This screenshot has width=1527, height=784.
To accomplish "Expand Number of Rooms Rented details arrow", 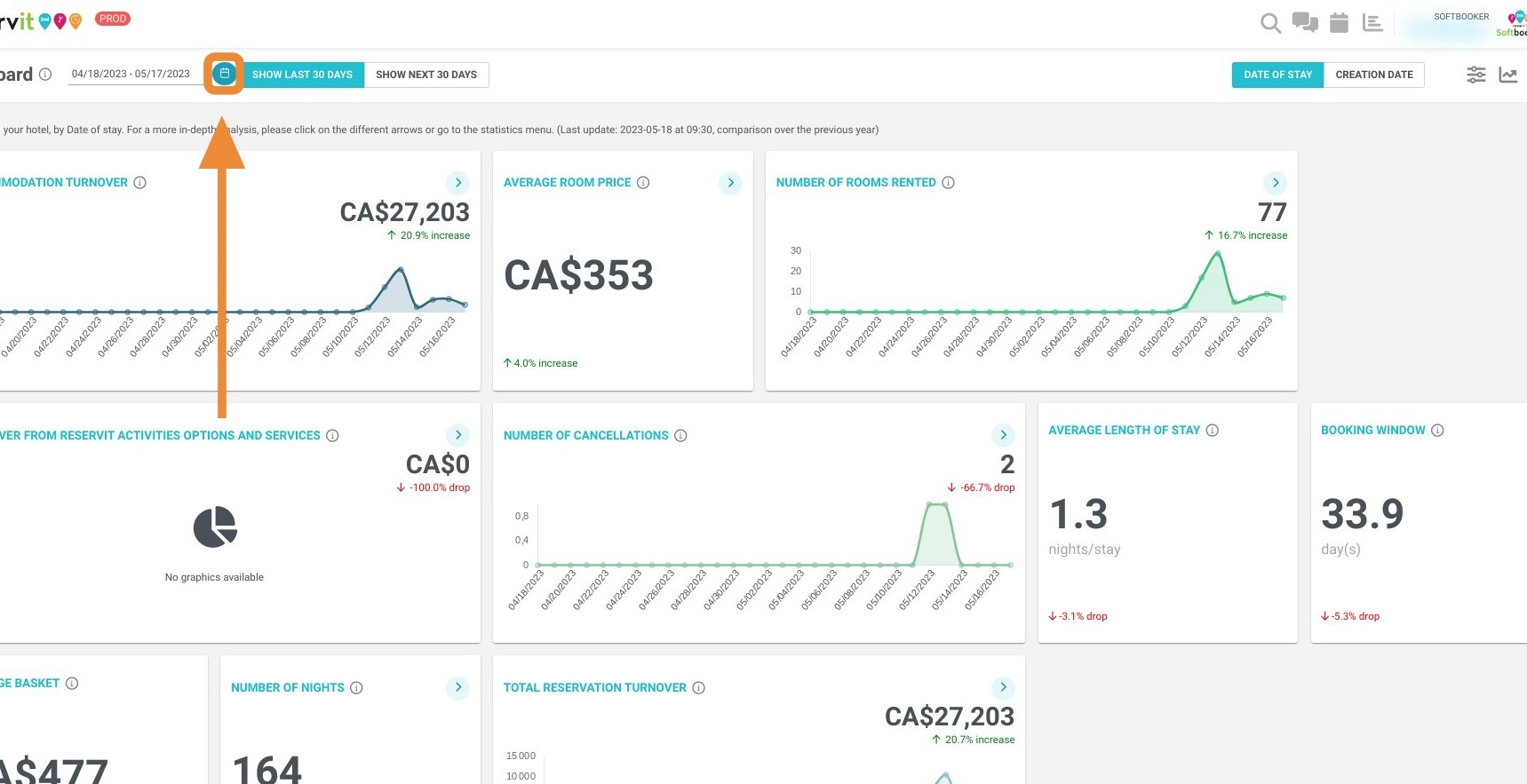I will pos(1275,183).
